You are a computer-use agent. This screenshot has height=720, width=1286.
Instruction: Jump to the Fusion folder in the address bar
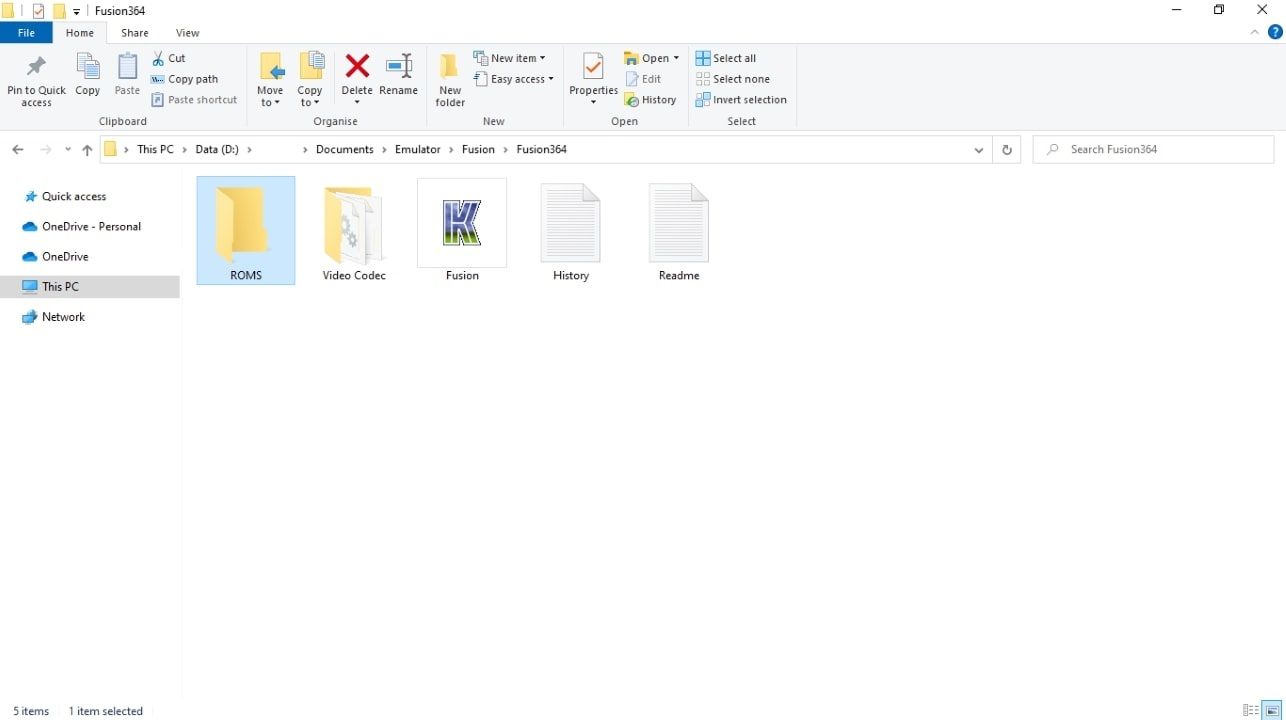coord(478,150)
